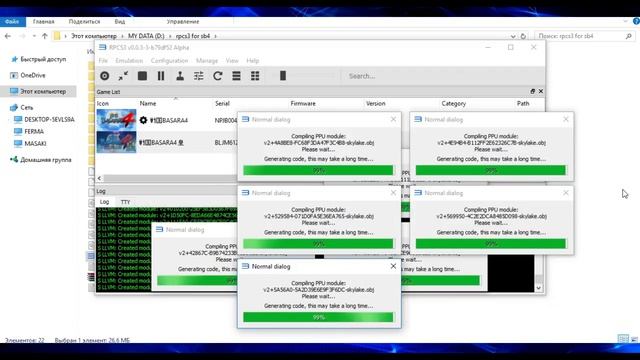The image size is (640, 360).
Task: Click the Icon column header
Action: (x=103, y=104)
